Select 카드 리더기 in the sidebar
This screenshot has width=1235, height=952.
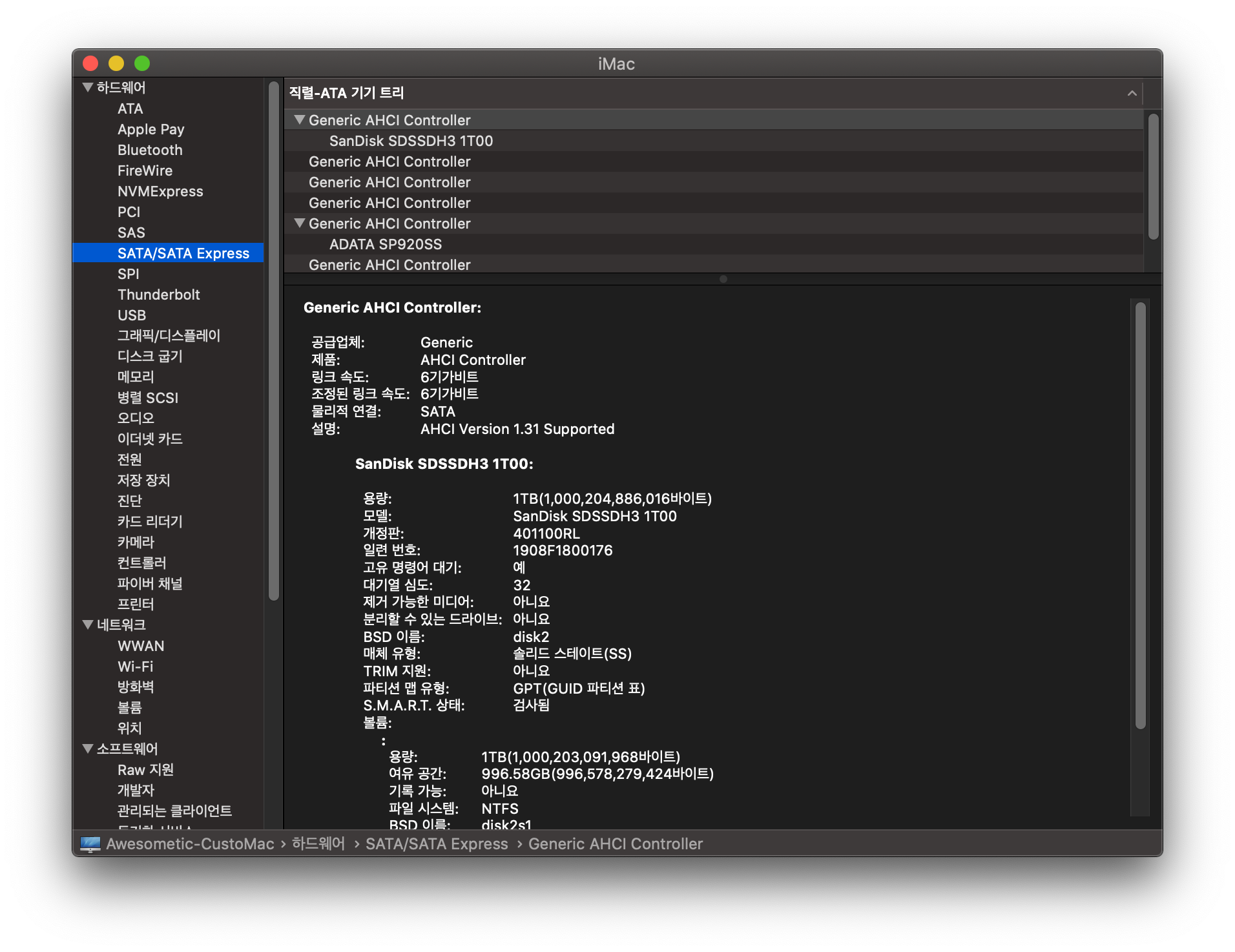tap(150, 521)
